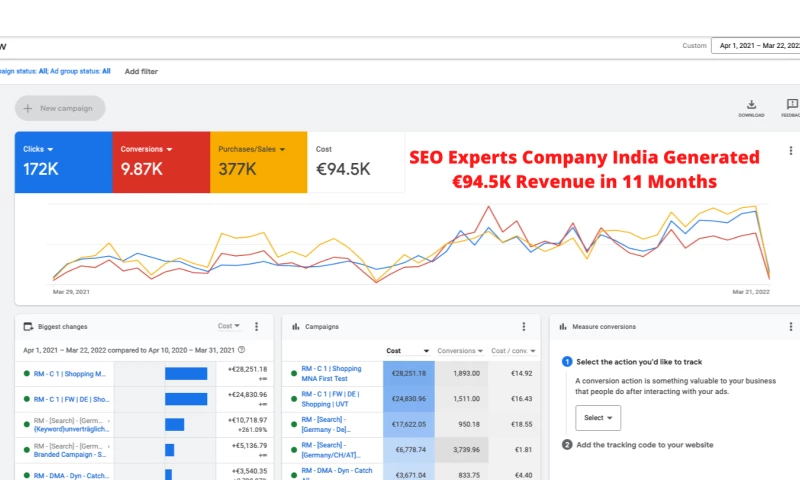The image size is (800, 480).
Task: Click the Campaigns bar chart icon
Action: pos(296,326)
